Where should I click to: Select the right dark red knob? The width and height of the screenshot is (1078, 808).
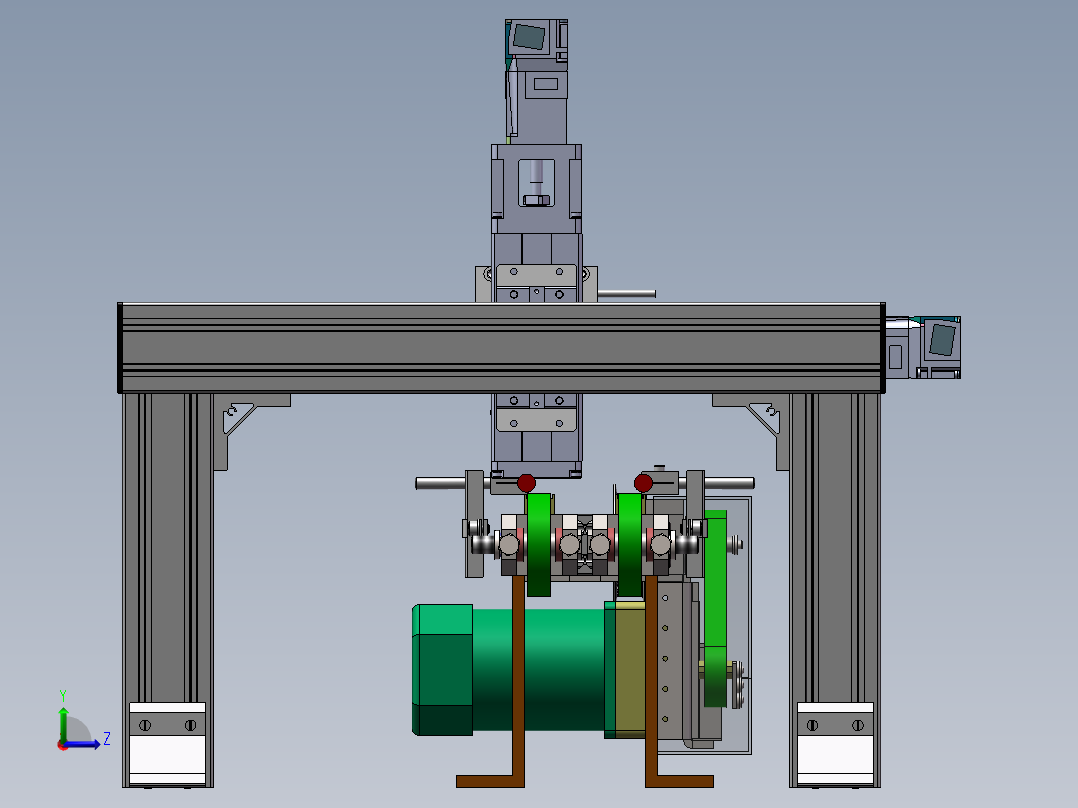point(644,483)
